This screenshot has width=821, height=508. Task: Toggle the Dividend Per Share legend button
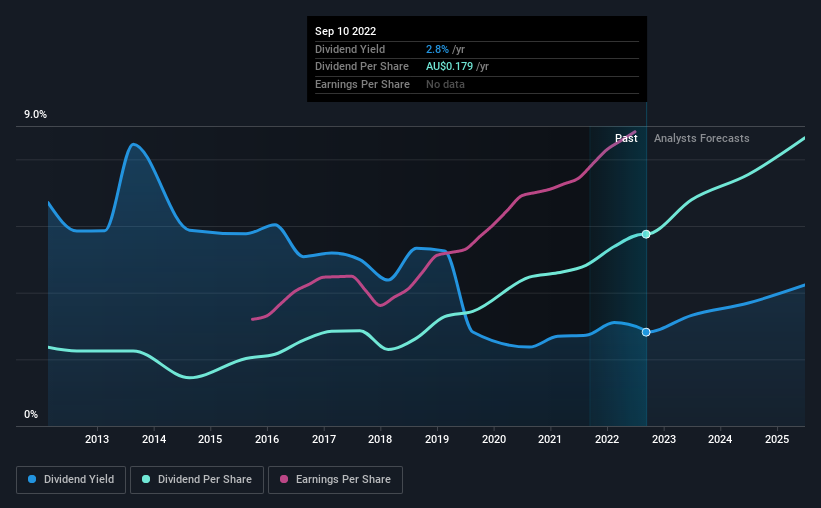coord(197,480)
